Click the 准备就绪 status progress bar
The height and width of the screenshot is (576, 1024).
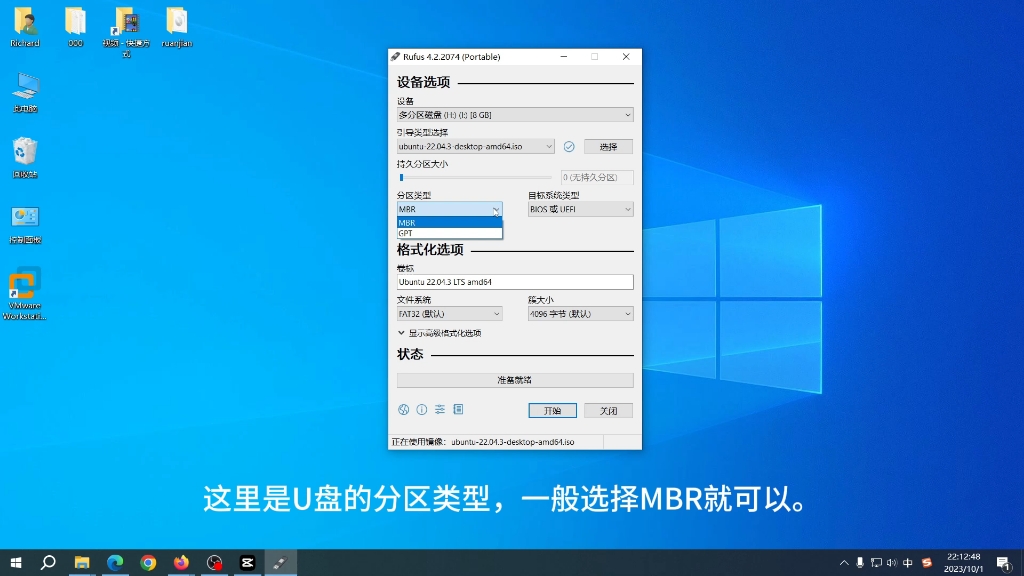515,380
